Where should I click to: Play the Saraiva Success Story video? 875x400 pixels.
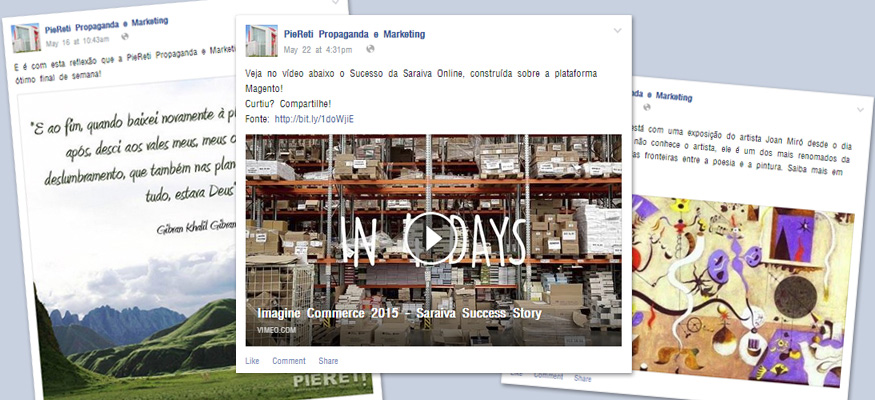pos(431,239)
